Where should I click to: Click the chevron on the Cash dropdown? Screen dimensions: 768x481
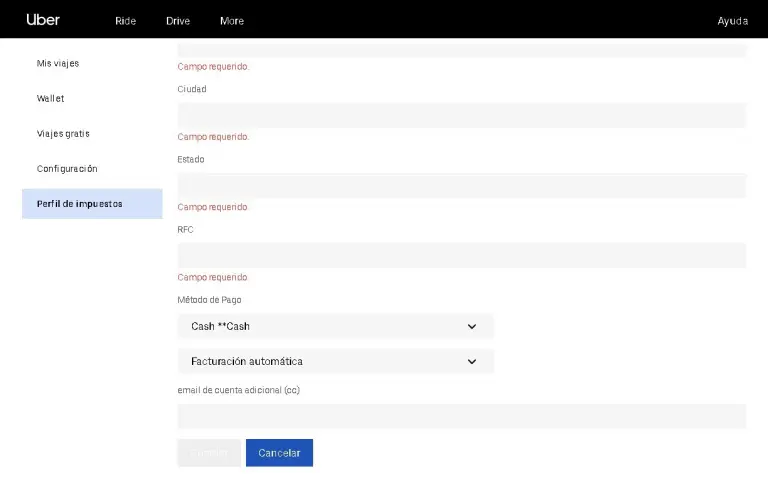472,326
